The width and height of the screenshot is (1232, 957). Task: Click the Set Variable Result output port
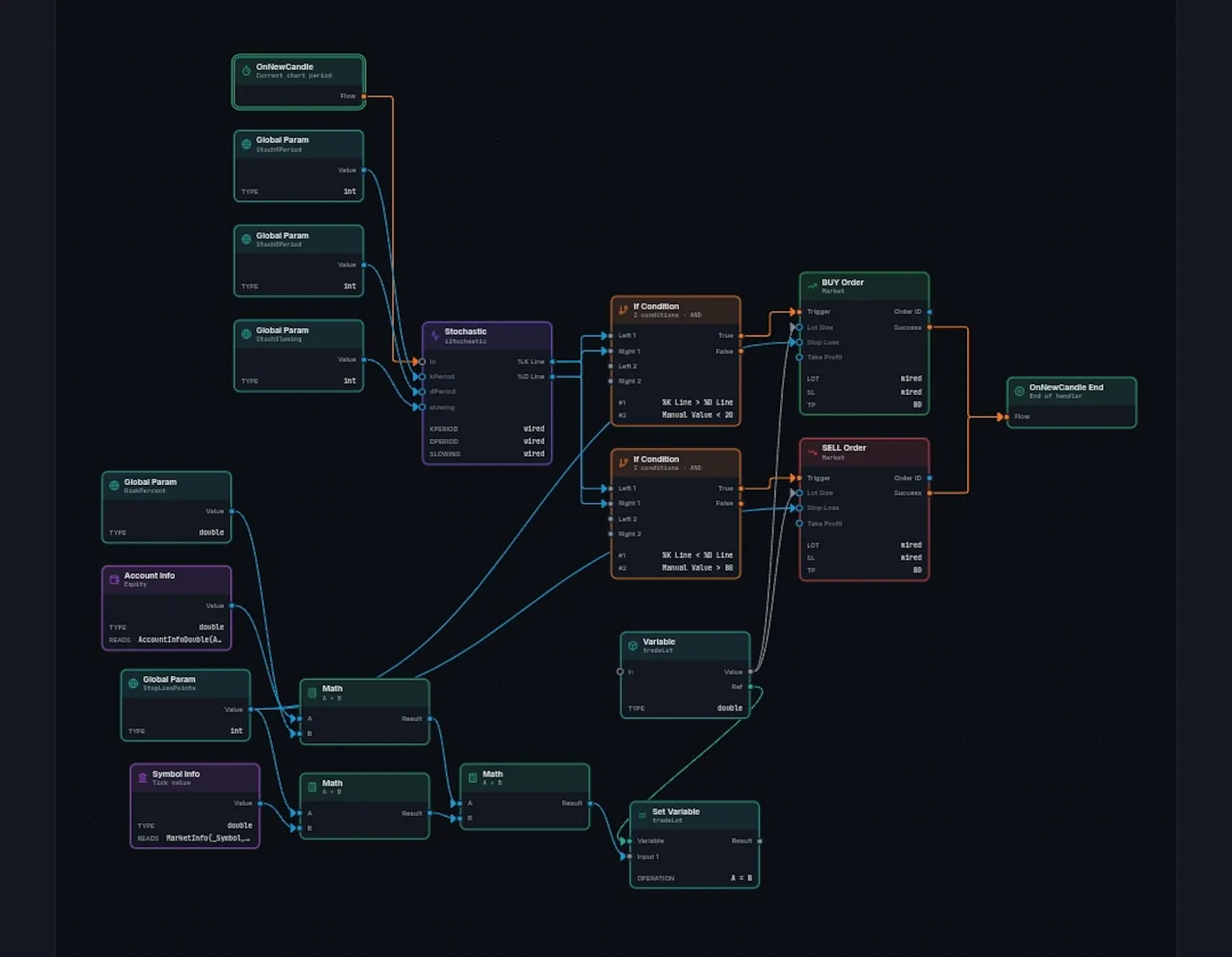(760, 841)
